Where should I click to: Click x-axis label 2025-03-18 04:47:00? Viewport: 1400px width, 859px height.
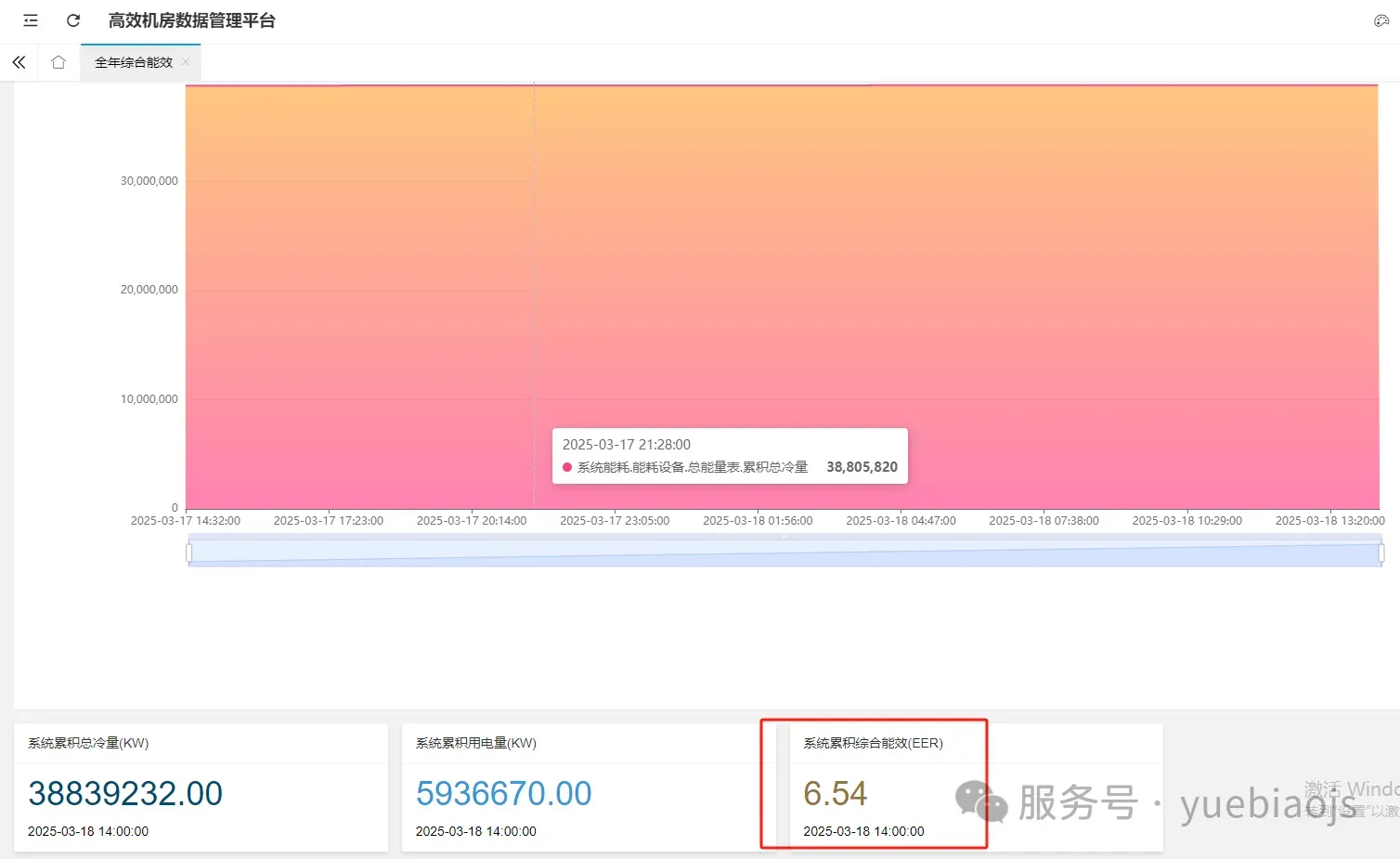point(901,521)
